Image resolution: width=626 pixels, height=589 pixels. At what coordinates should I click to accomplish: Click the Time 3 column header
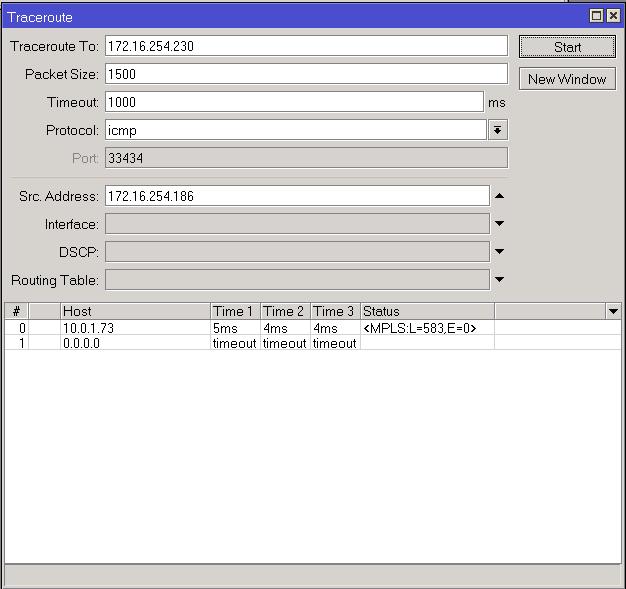[x=335, y=311]
